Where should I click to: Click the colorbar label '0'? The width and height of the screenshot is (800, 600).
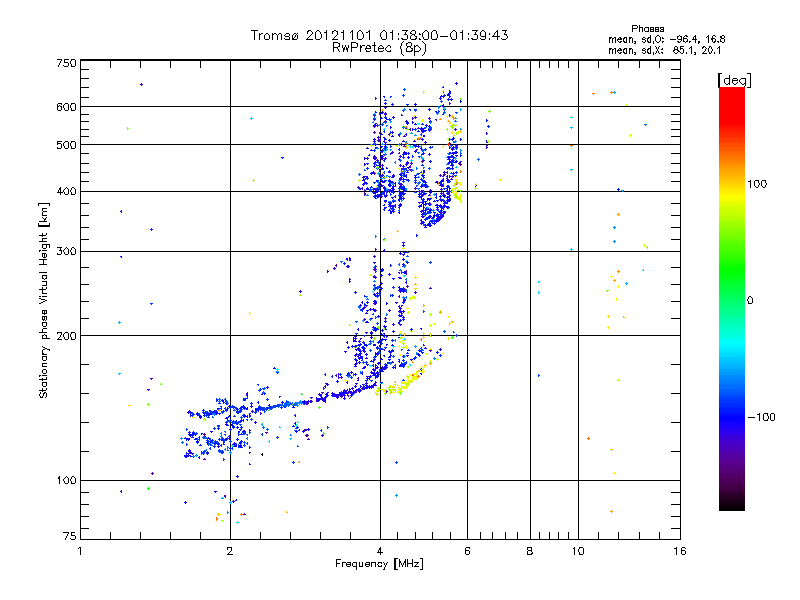point(750,300)
